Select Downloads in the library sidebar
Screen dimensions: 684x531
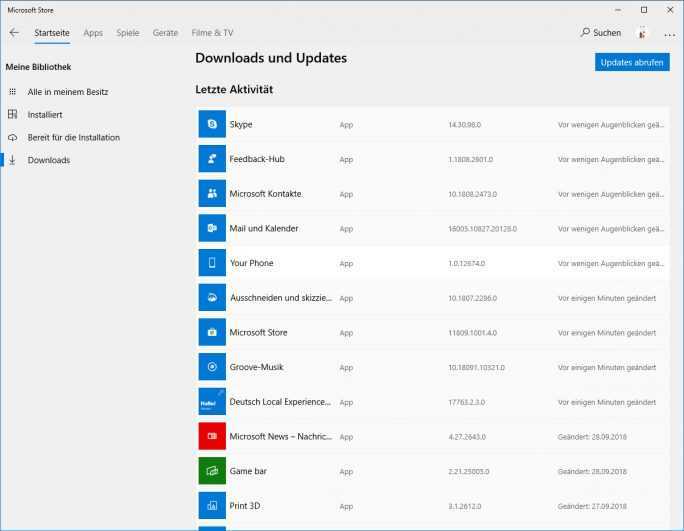point(49,160)
